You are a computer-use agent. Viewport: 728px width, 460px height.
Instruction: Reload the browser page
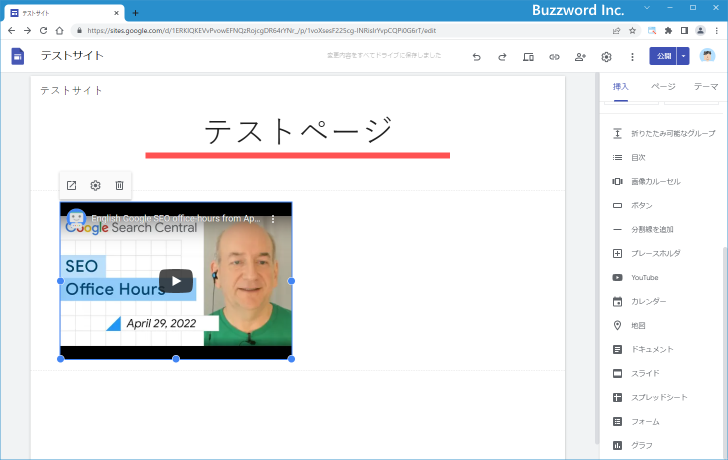(43, 31)
